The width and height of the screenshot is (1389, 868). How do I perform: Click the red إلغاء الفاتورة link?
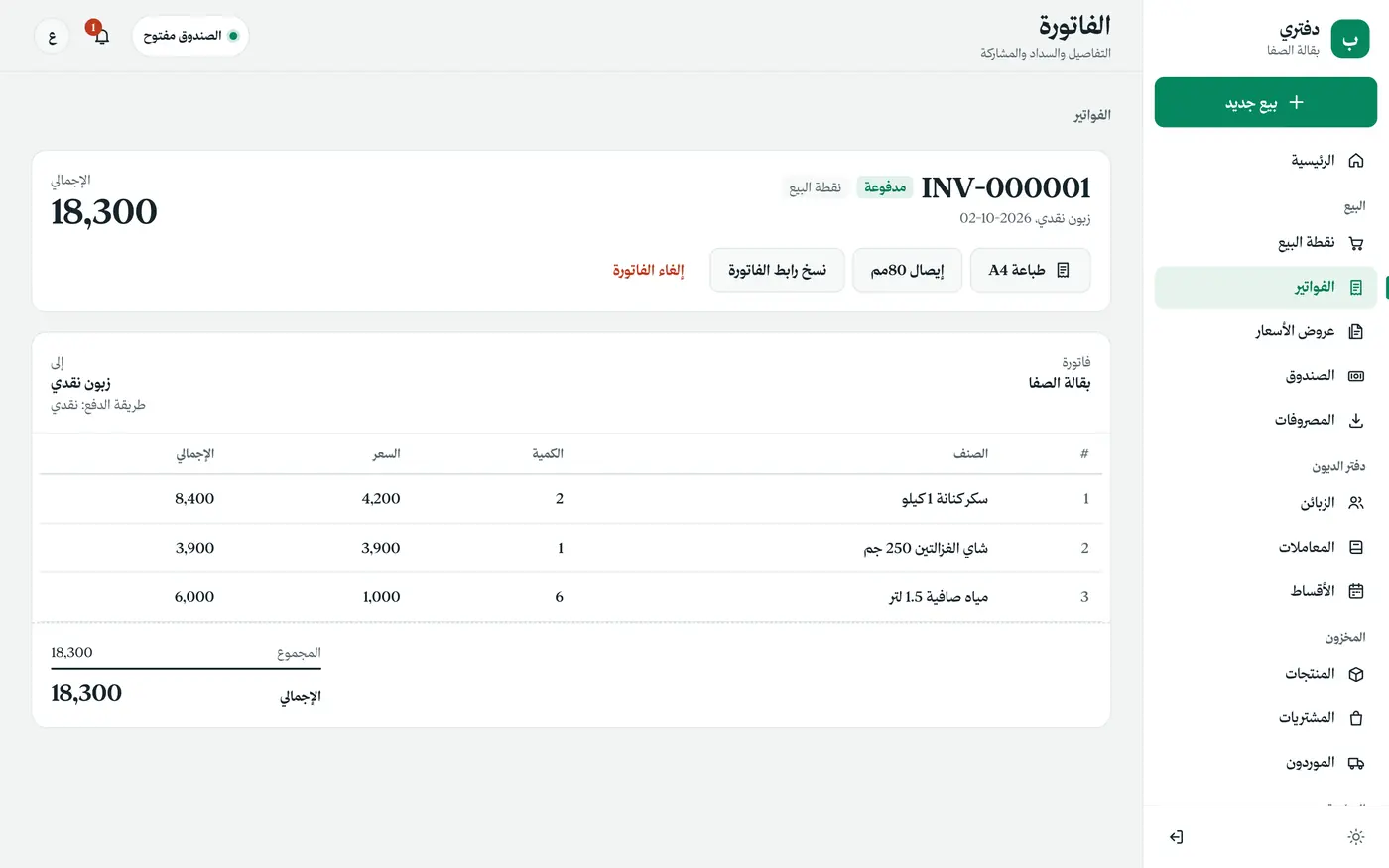[648, 270]
